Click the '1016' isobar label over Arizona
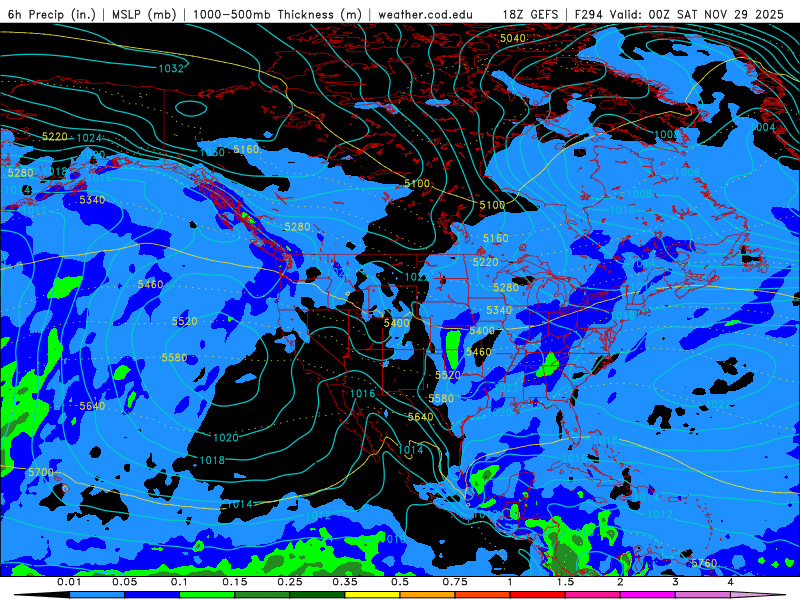Viewport: 800px width, 600px height. click(x=363, y=393)
